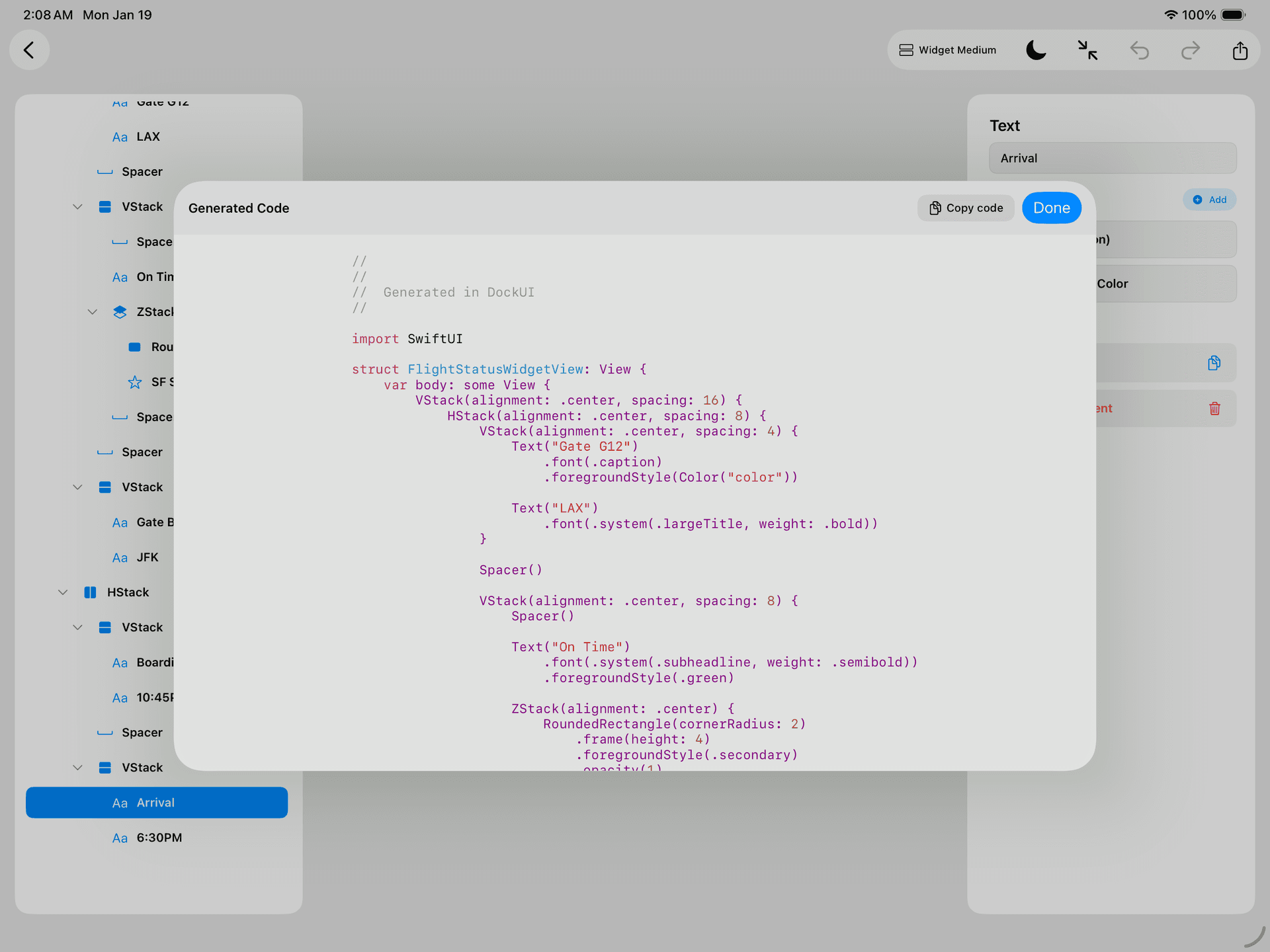
Task: Redo the last change
Action: pos(1190,50)
